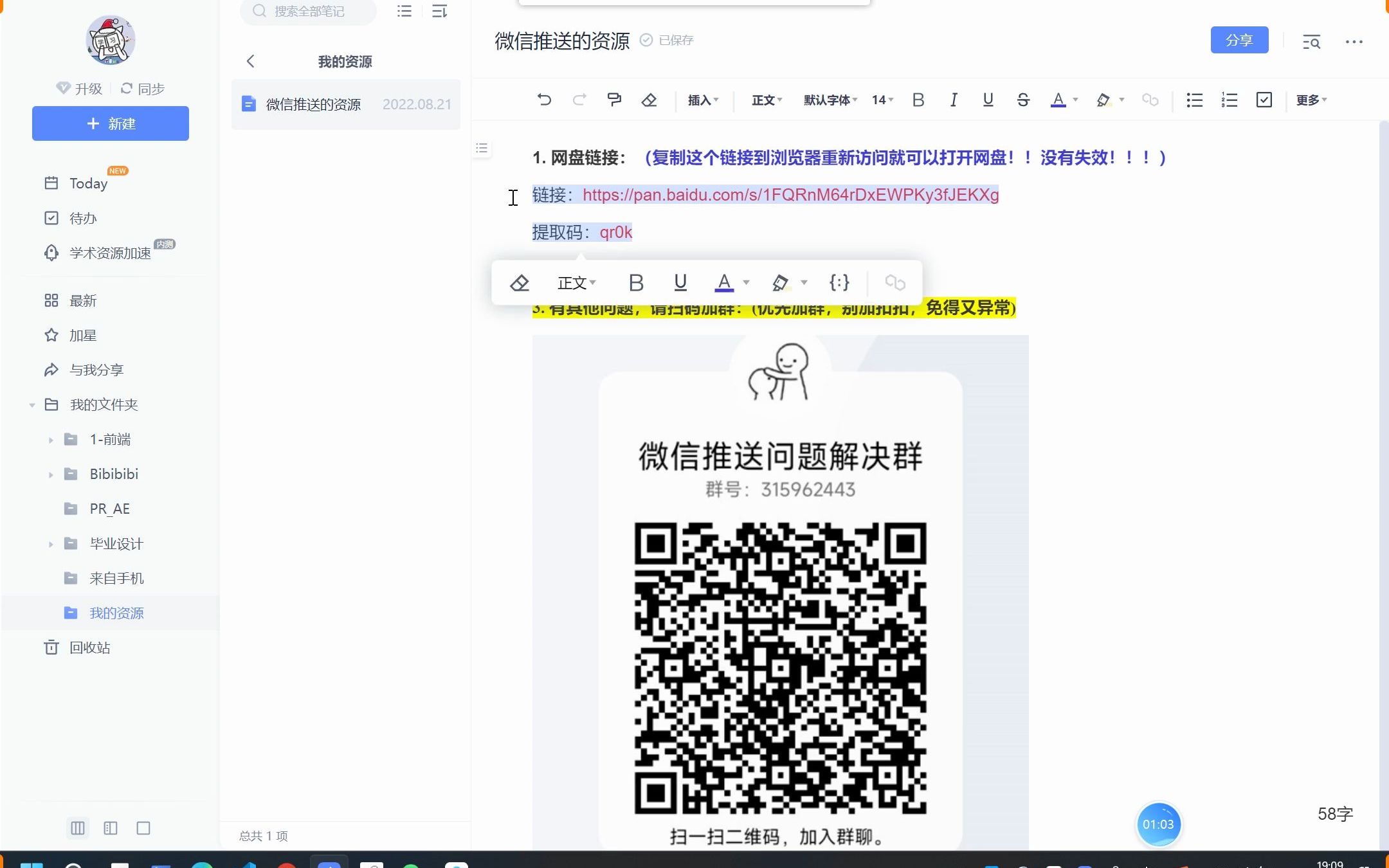Select the 来自手机 folder
Viewport: 1389px width, 868px height.
pyautogui.click(x=116, y=578)
